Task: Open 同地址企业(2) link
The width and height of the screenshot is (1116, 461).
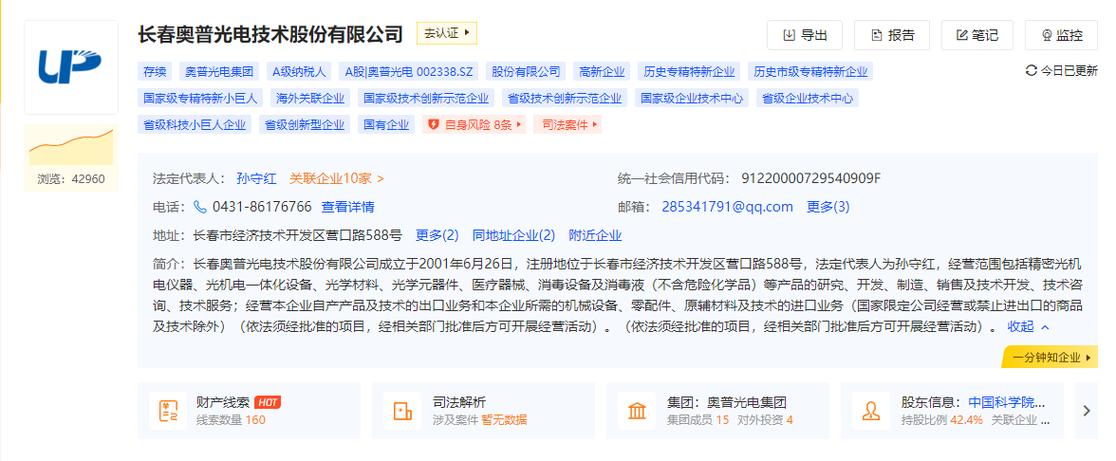Action: point(513,235)
